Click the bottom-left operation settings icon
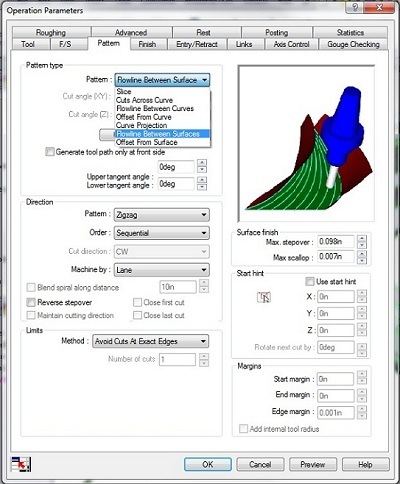This screenshot has height=484, width=400. coord(21,464)
